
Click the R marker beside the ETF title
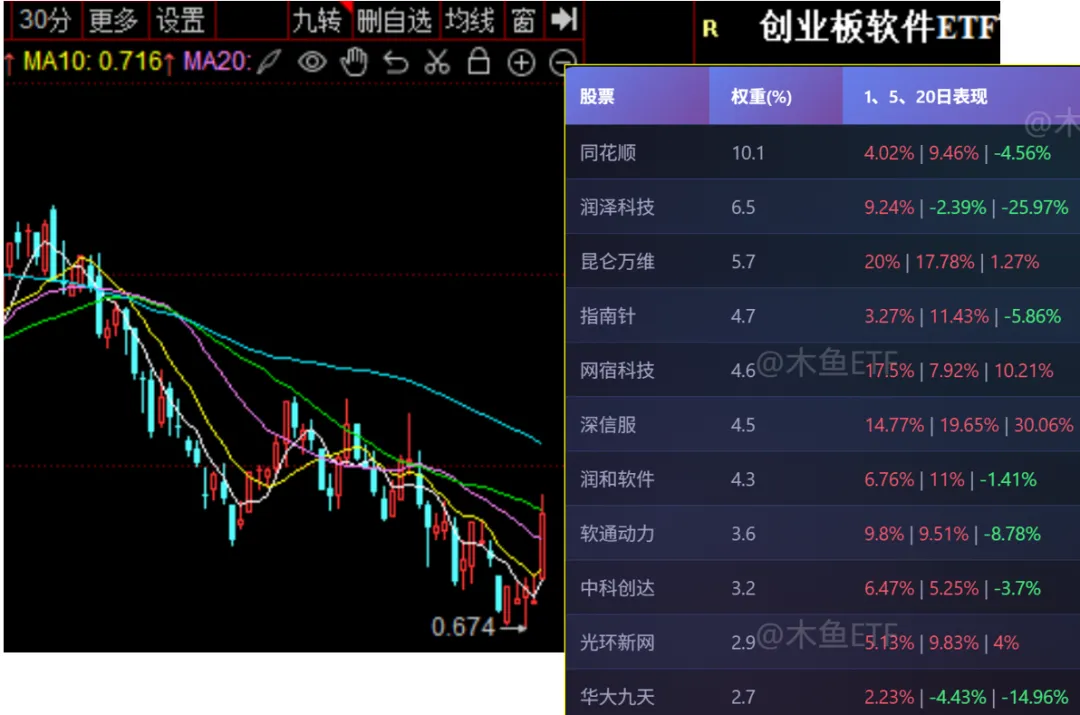[709, 28]
